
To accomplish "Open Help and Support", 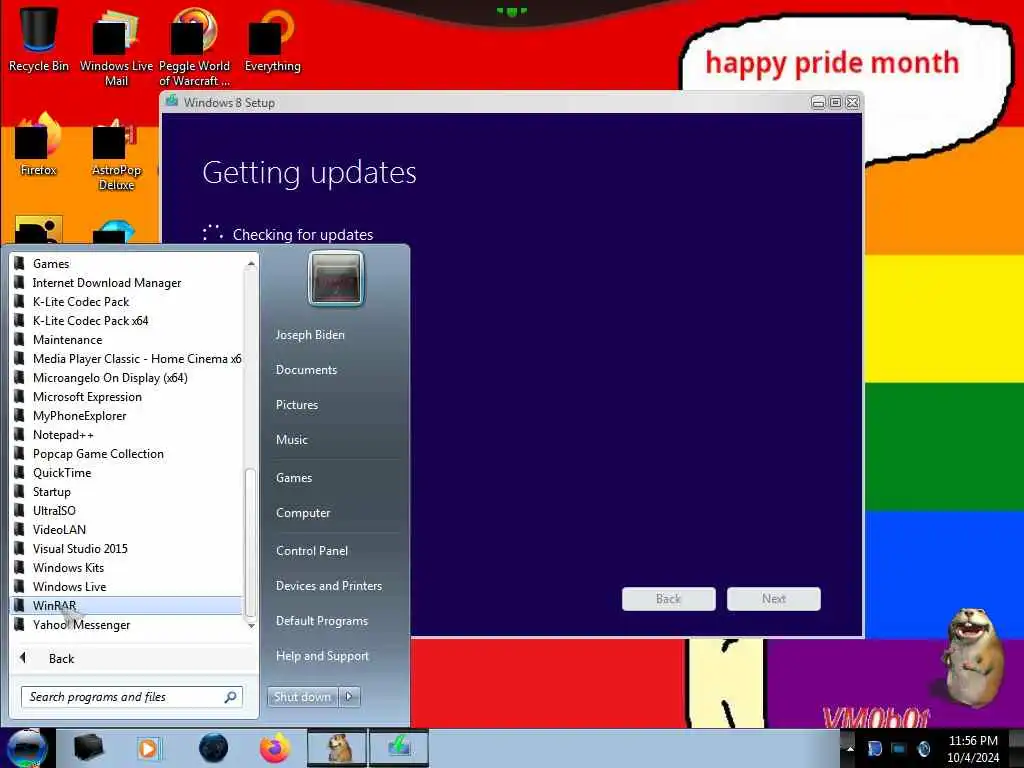I will tap(322, 656).
